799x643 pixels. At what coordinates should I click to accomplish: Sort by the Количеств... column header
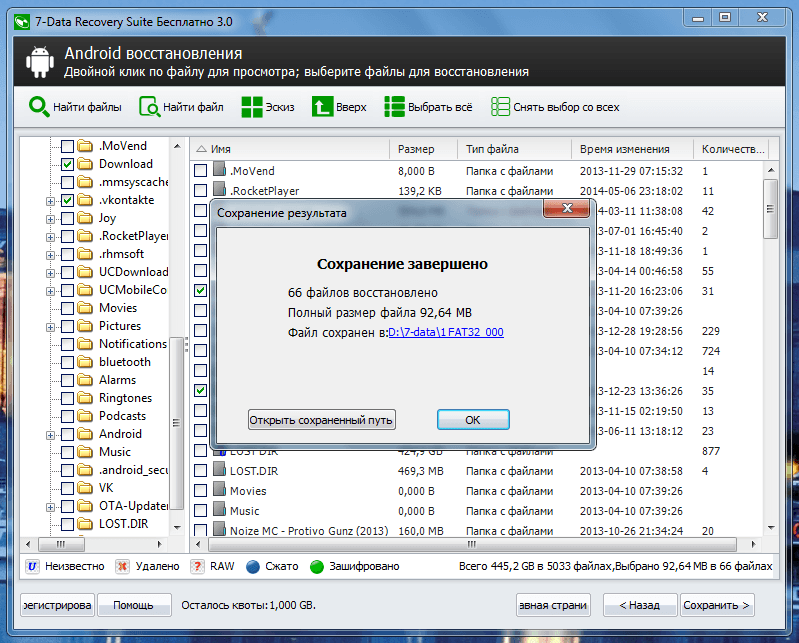point(731,149)
